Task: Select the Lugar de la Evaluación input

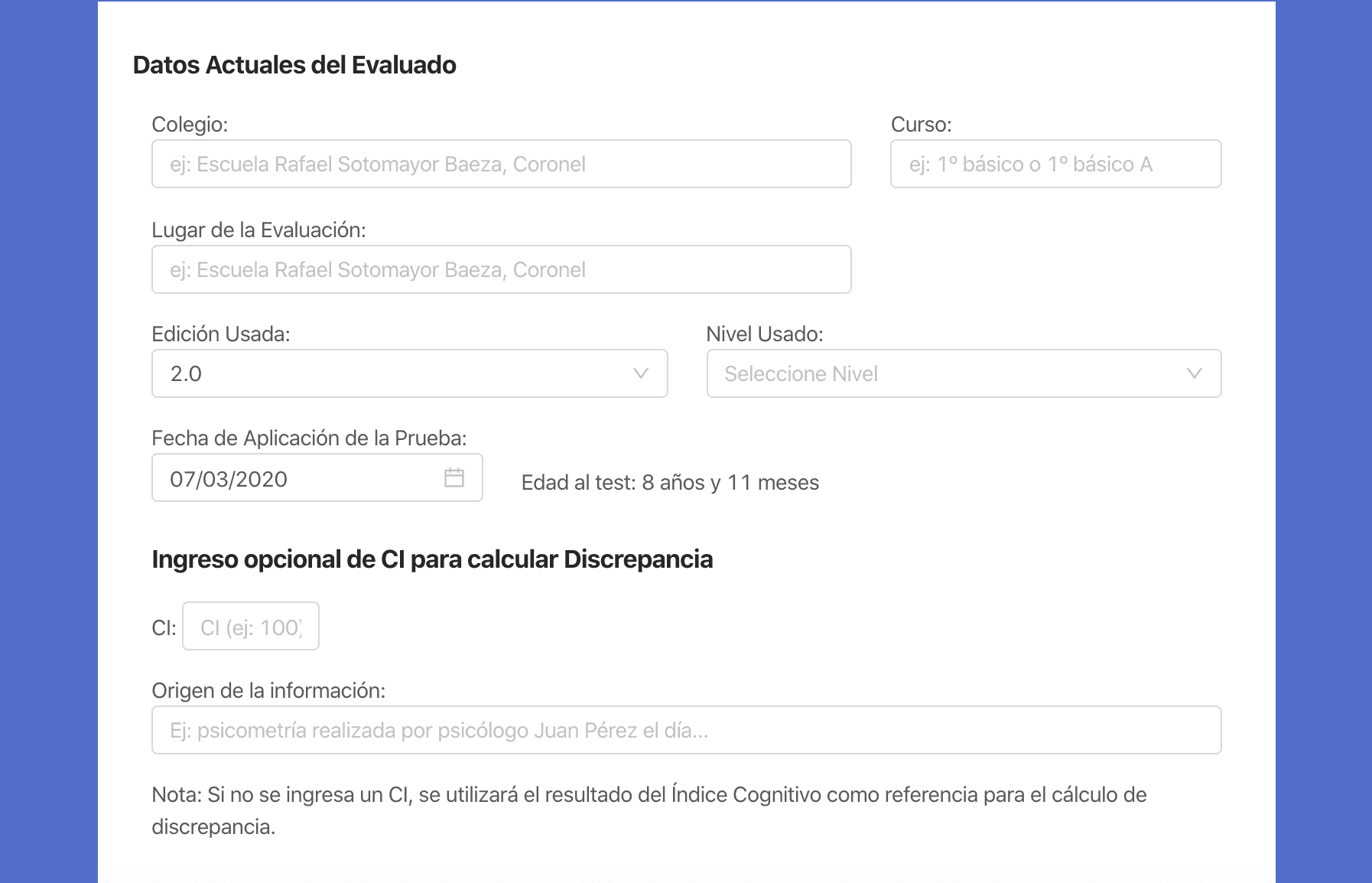Action: [501, 269]
